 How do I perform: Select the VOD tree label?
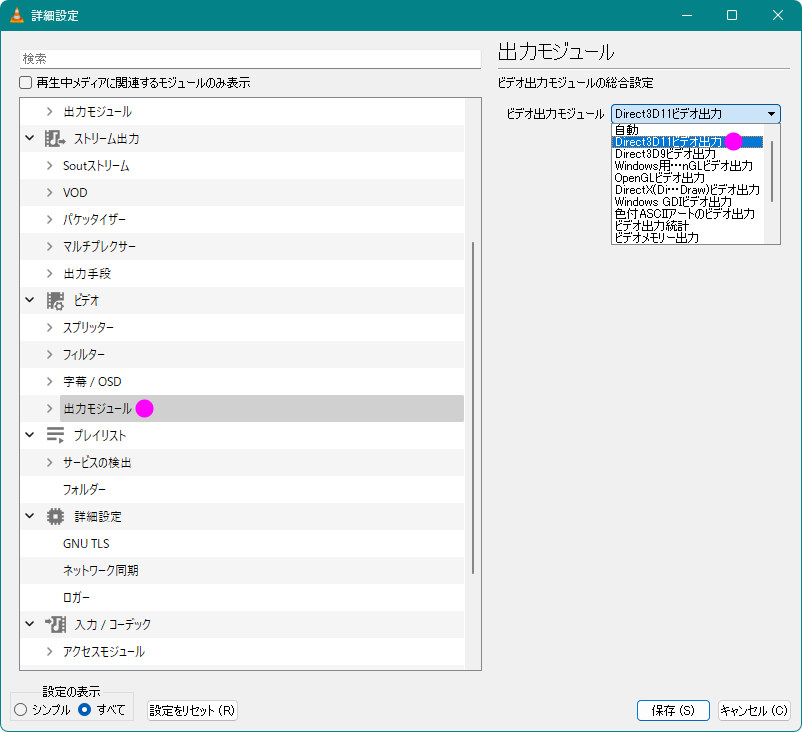(75, 193)
